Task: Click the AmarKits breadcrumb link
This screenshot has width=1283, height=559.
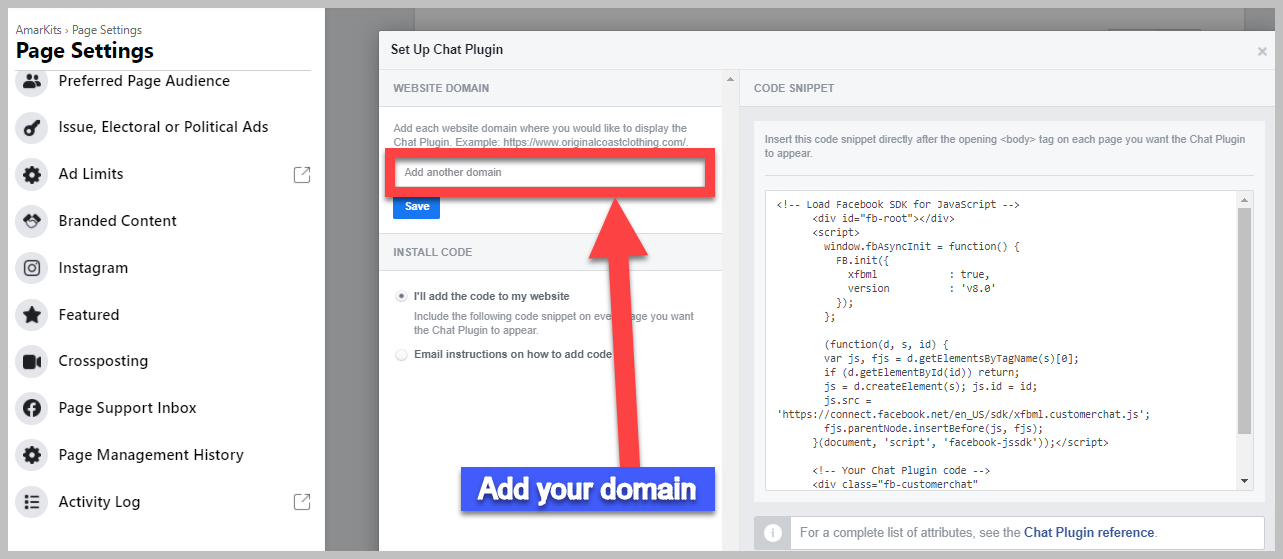Action: point(39,30)
